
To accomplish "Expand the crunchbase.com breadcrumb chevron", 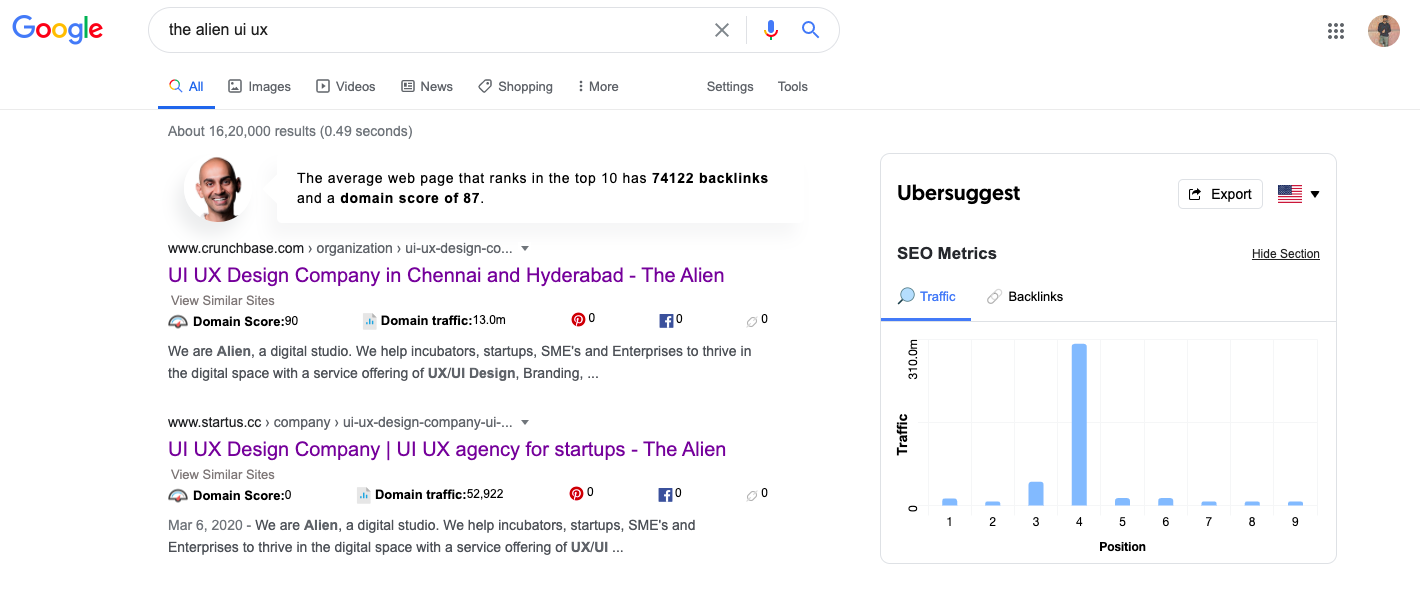I will point(525,248).
